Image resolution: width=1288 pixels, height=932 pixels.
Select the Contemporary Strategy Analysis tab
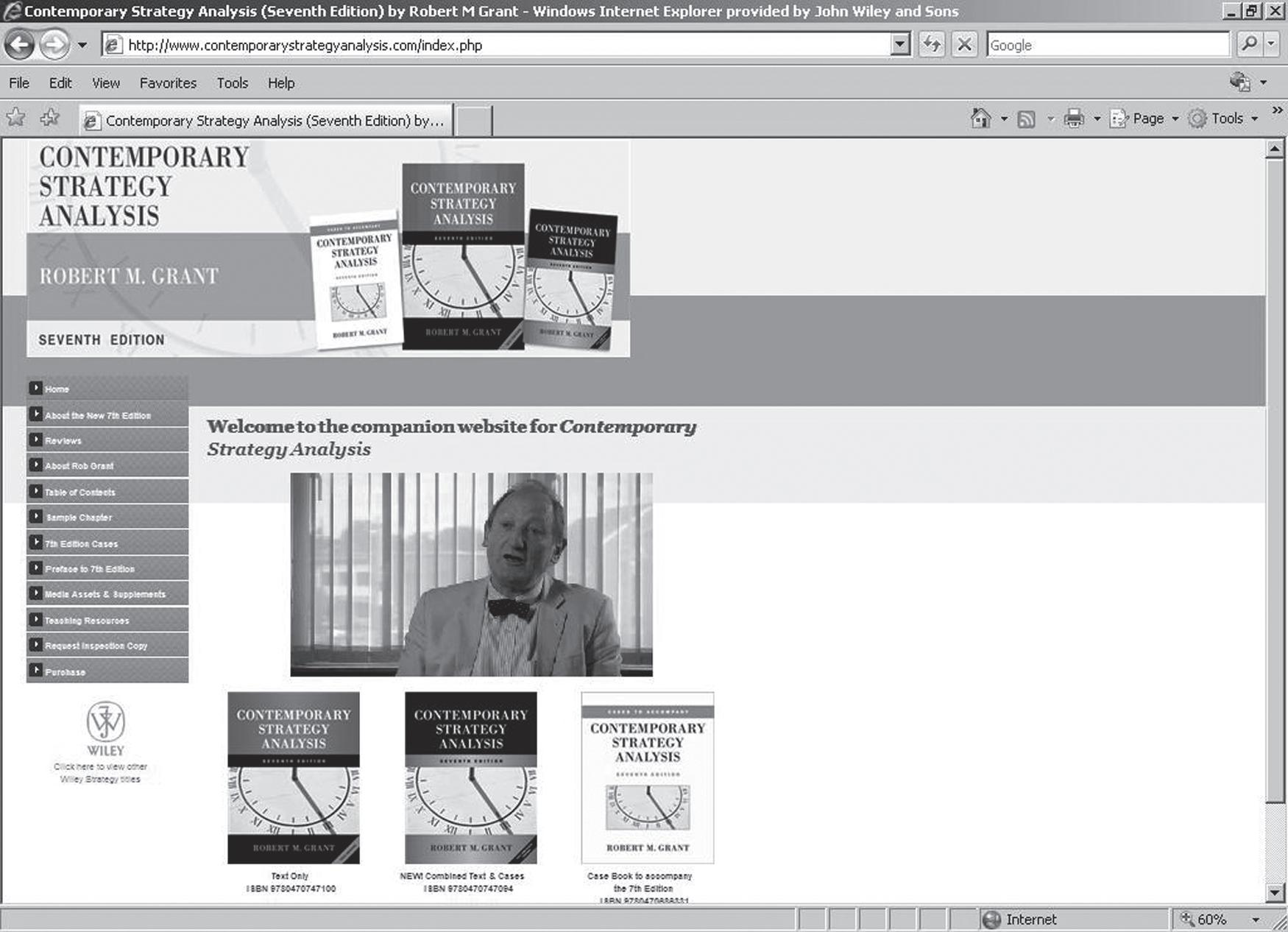[x=266, y=120]
